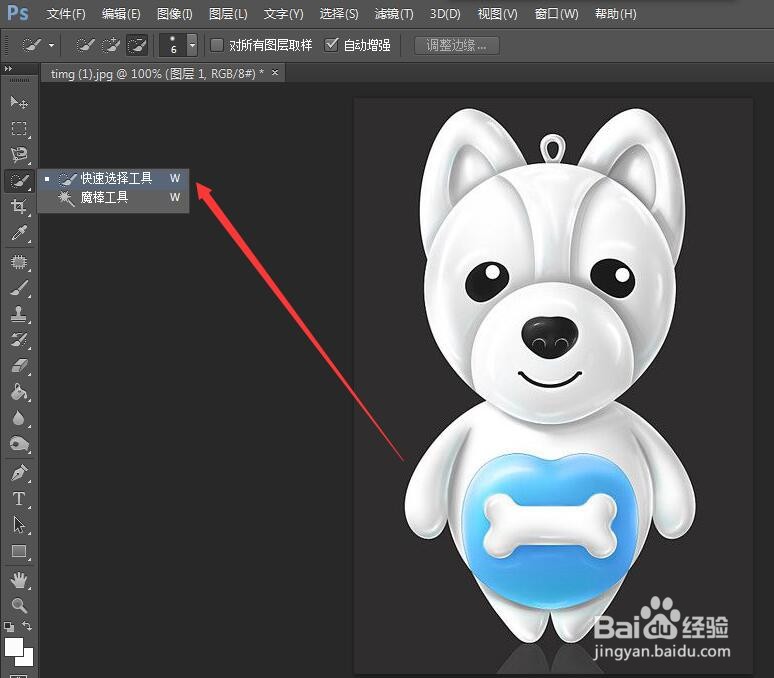The height and width of the screenshot is (678, 774).
Task: Open the 帮助(H) menu
Action: click(x=616, y=14)
